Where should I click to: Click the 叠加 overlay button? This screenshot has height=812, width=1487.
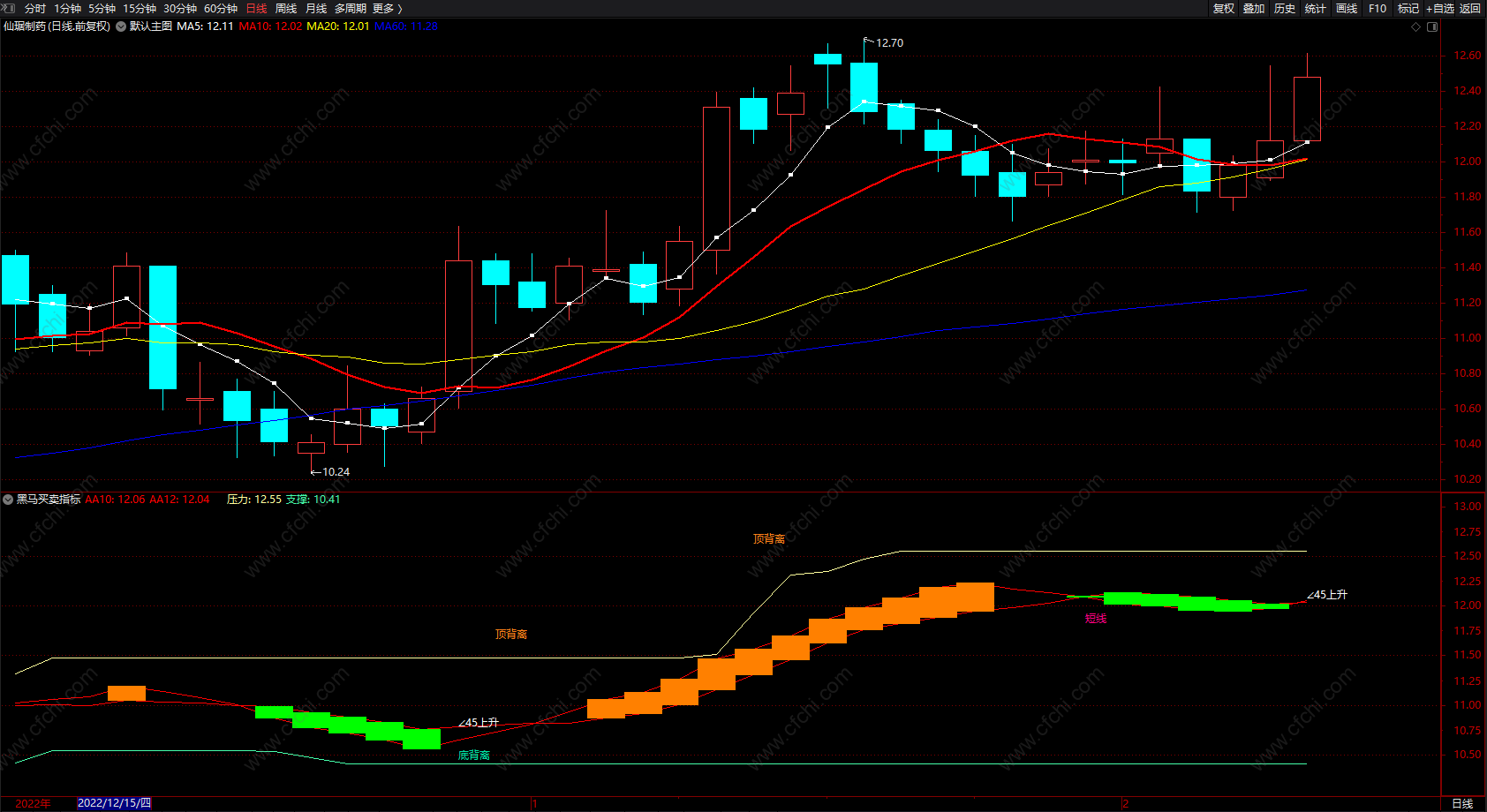(1254, 9)
